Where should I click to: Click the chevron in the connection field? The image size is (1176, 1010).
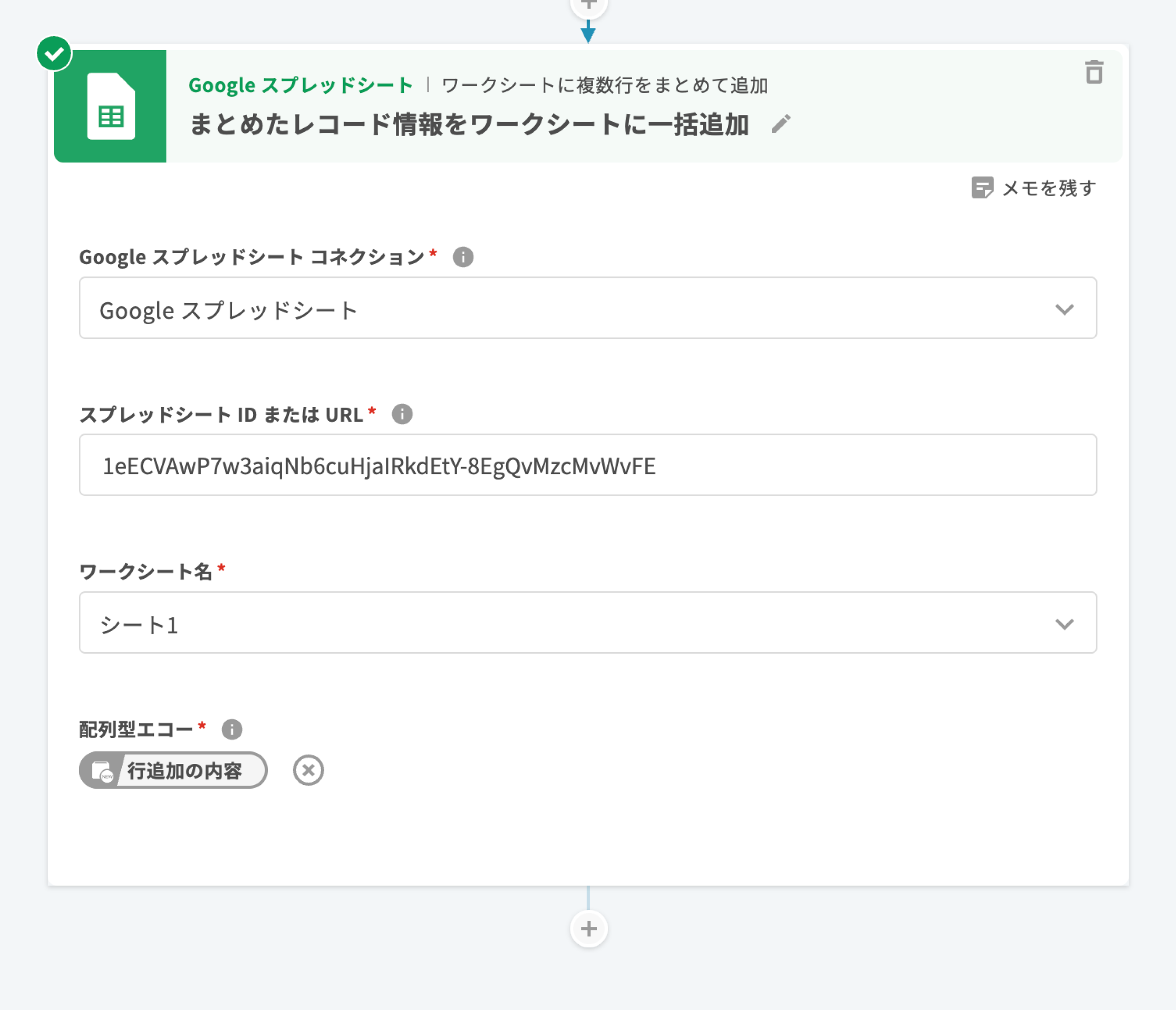(x=1064, y=309)
